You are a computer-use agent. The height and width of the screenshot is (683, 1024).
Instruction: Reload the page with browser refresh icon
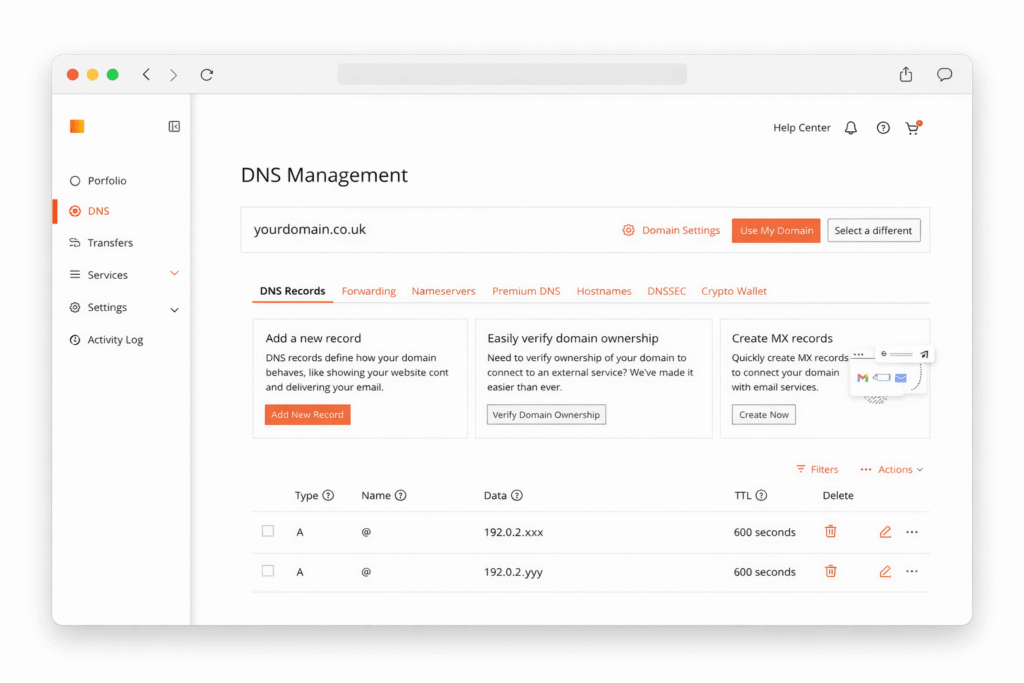[x=206, y=74]
